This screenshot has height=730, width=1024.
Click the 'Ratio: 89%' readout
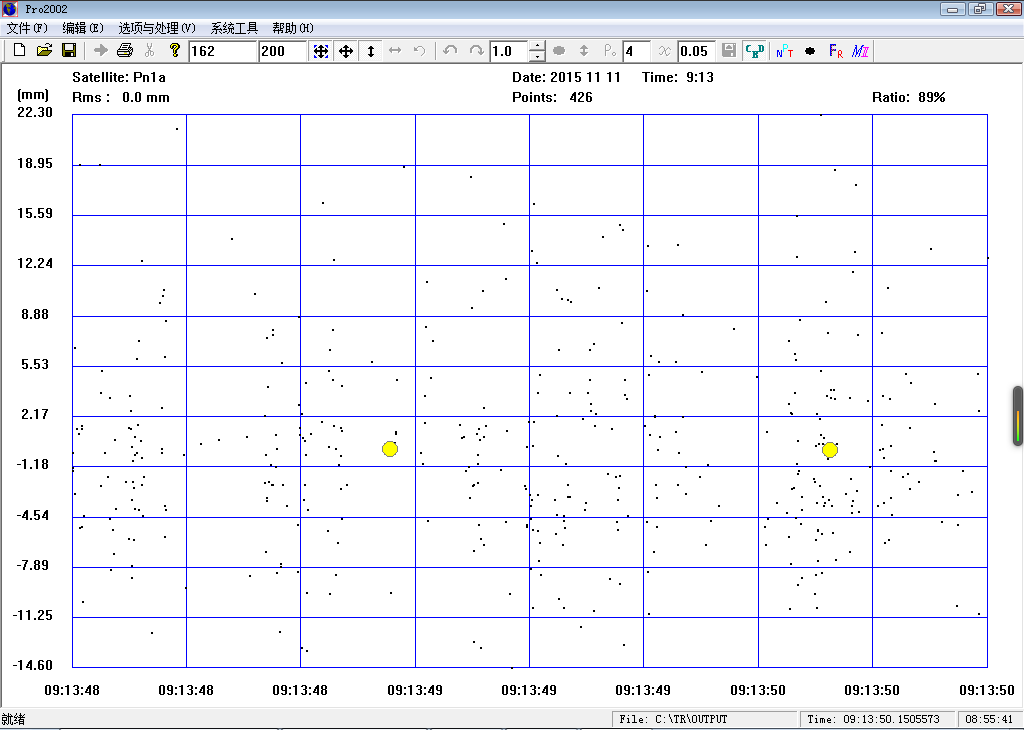click(908, 97)
